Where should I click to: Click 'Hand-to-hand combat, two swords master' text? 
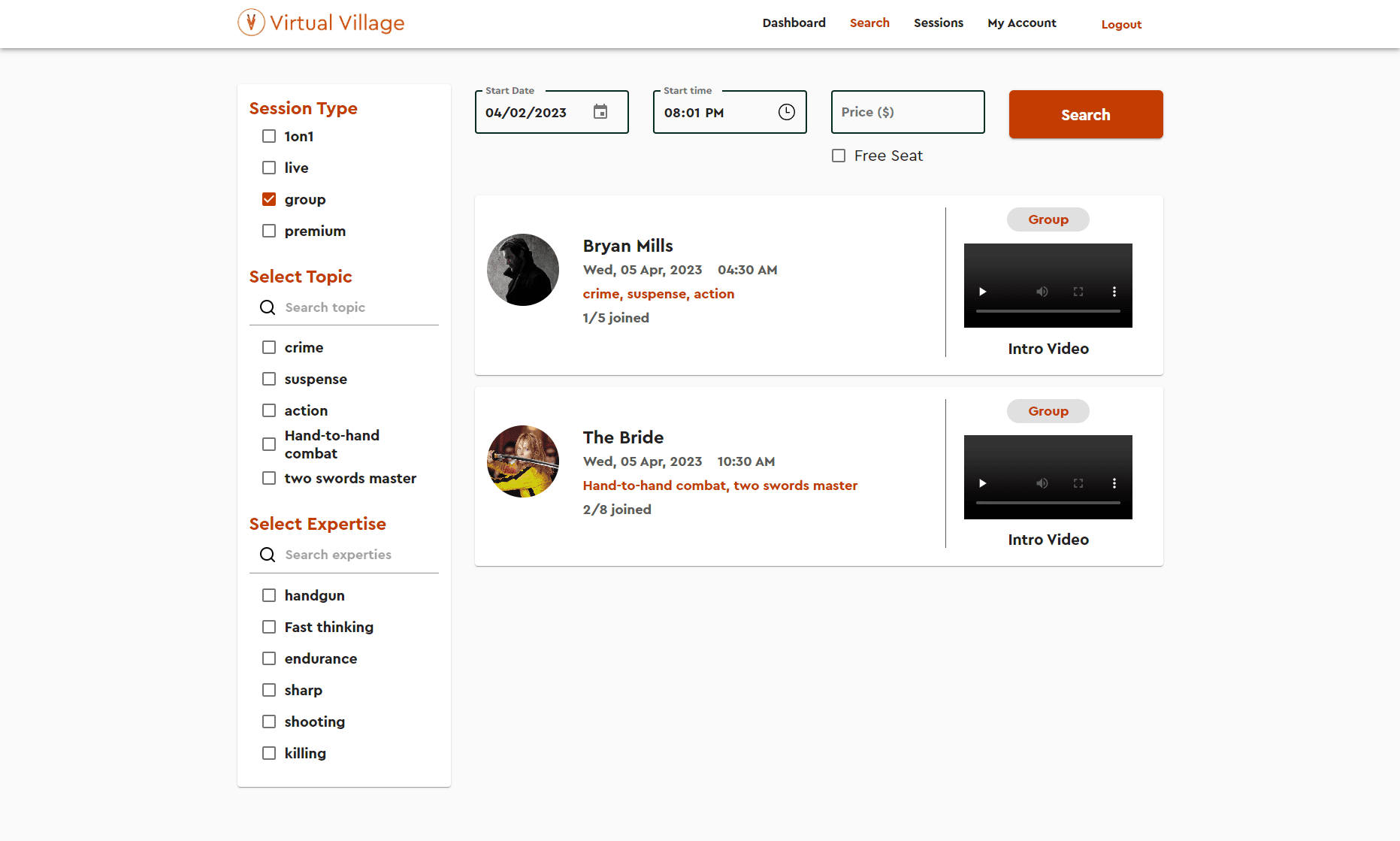point(720,486)
